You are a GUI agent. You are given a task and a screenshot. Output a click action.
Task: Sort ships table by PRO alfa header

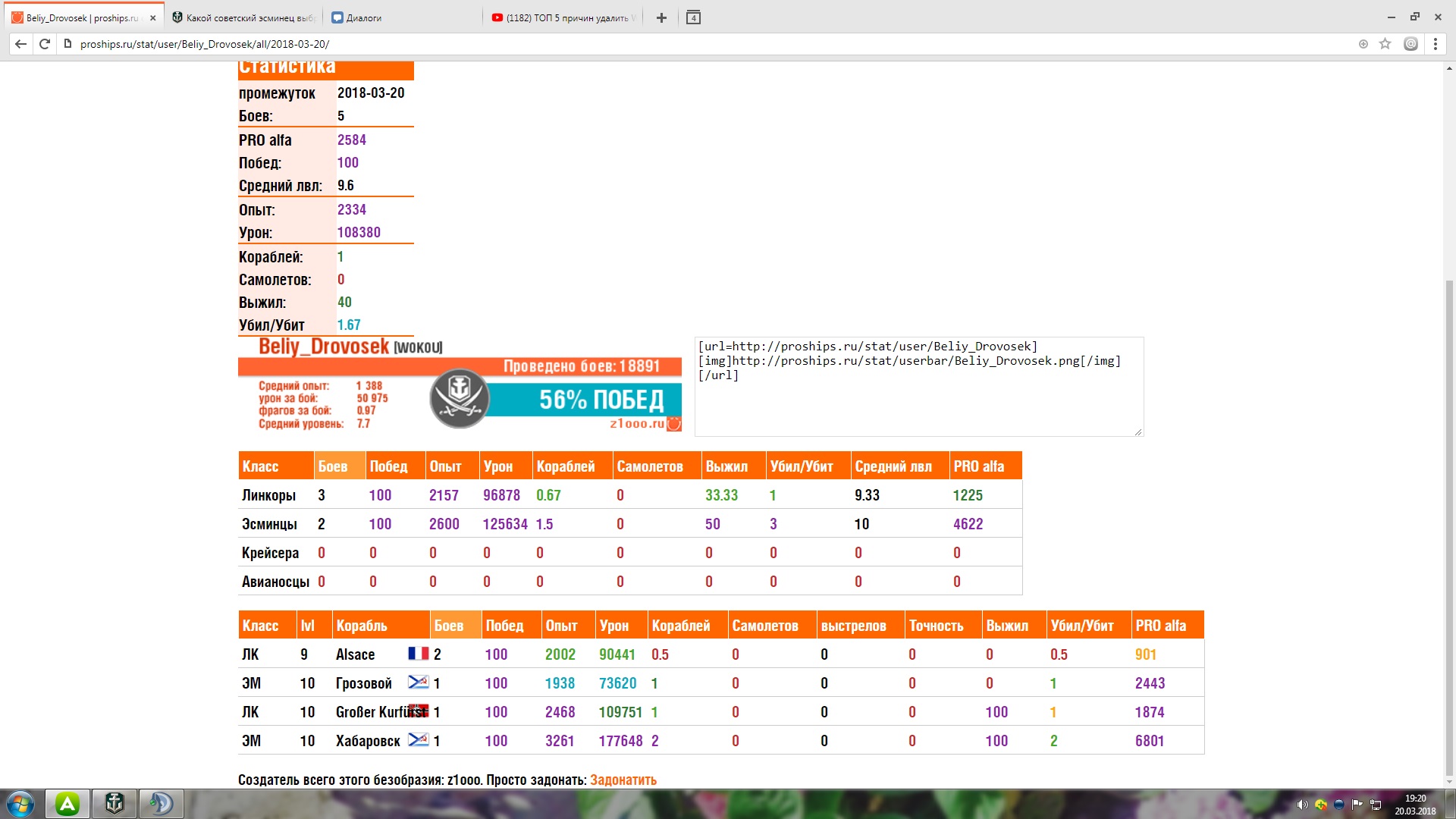[x=1160, y=626]
